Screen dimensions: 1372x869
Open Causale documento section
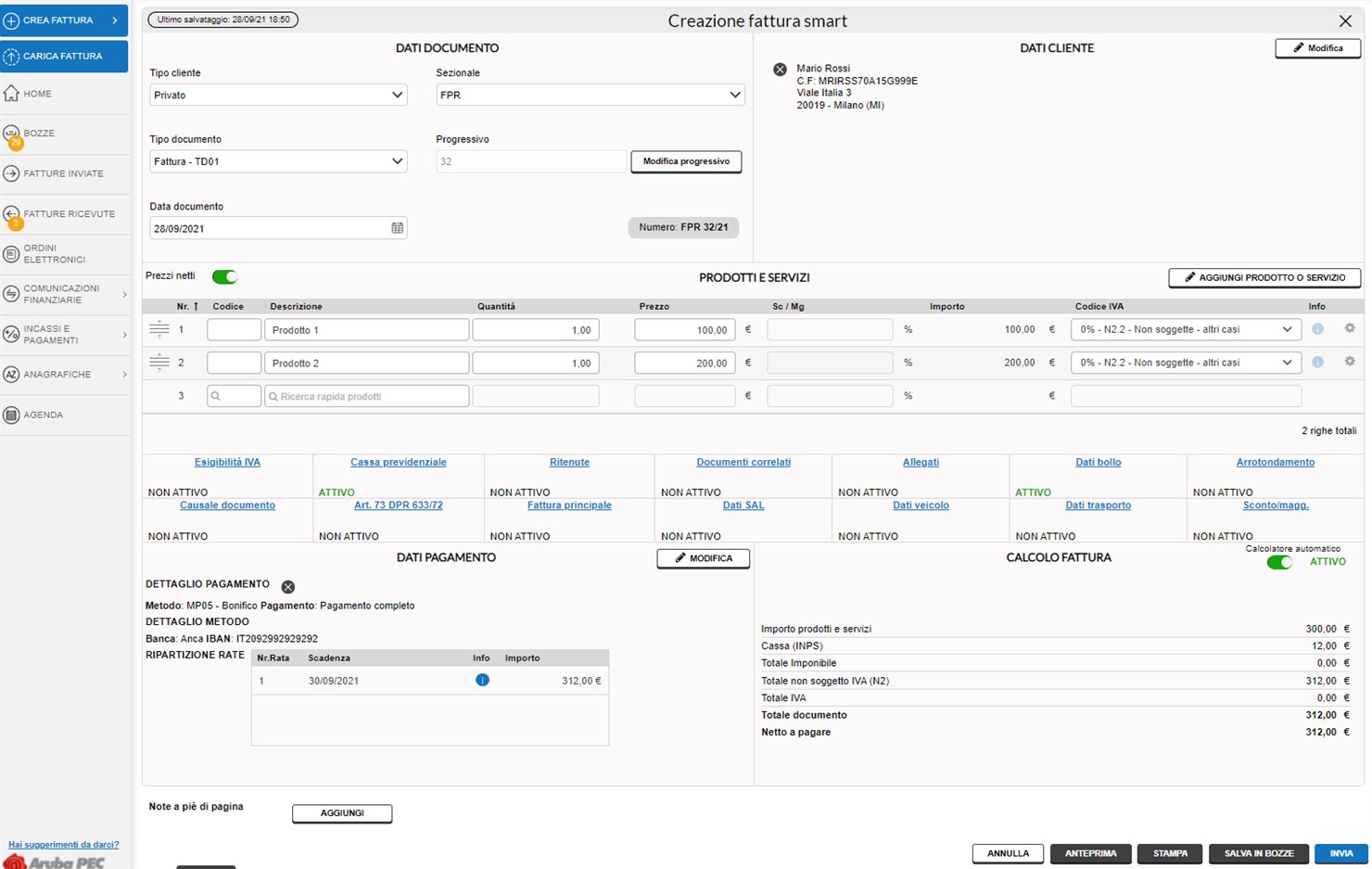tap(227, 505)
